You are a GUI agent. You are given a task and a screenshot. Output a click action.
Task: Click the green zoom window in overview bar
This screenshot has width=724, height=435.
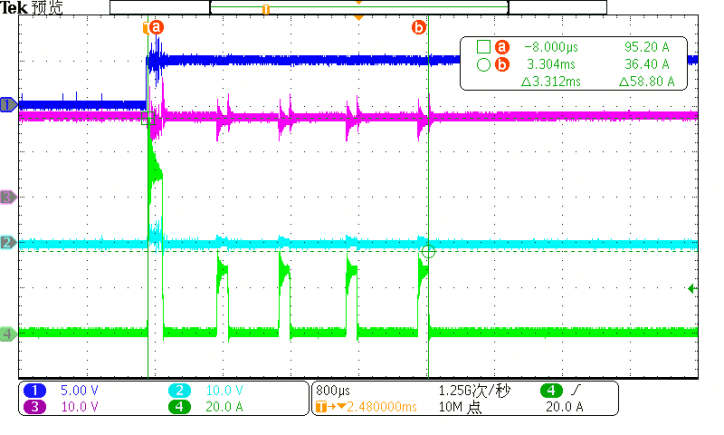359,7
